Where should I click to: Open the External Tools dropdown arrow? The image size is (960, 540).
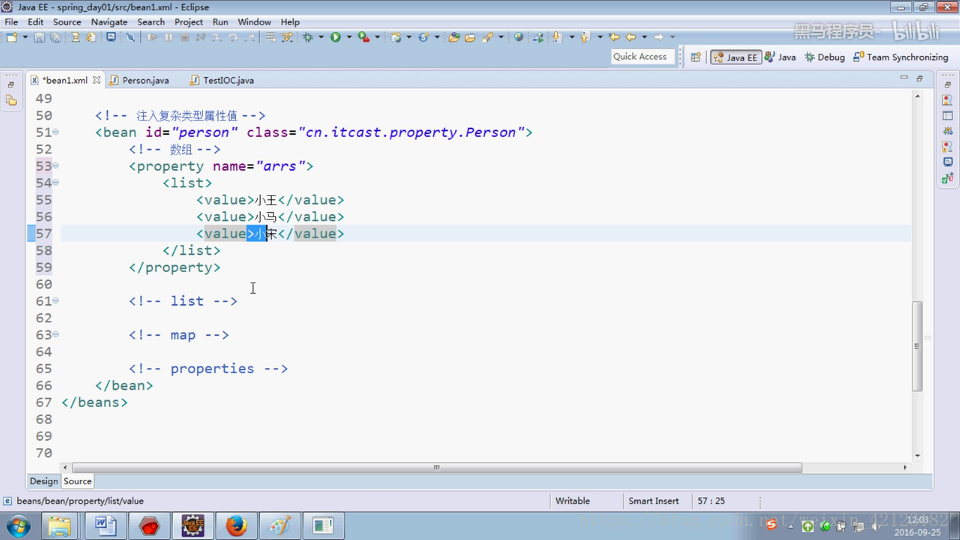377,37
